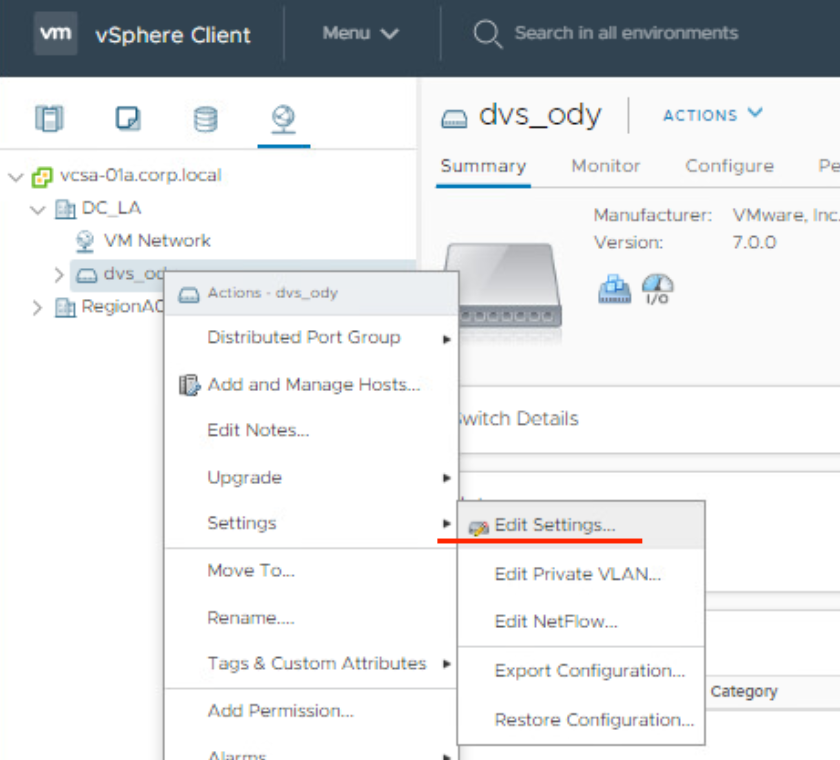This screenshot has width=840, height=760.
Task: Click the pencil icon beside Edit Settings
Action: pyautogui.click(x=478, y=528)
